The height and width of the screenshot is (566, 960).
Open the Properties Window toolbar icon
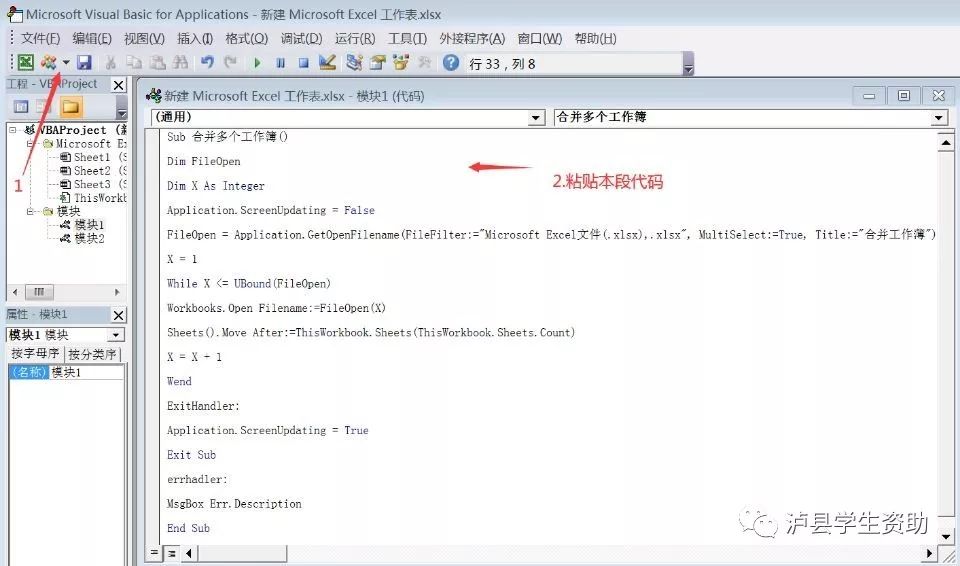(x=377, y=62)
